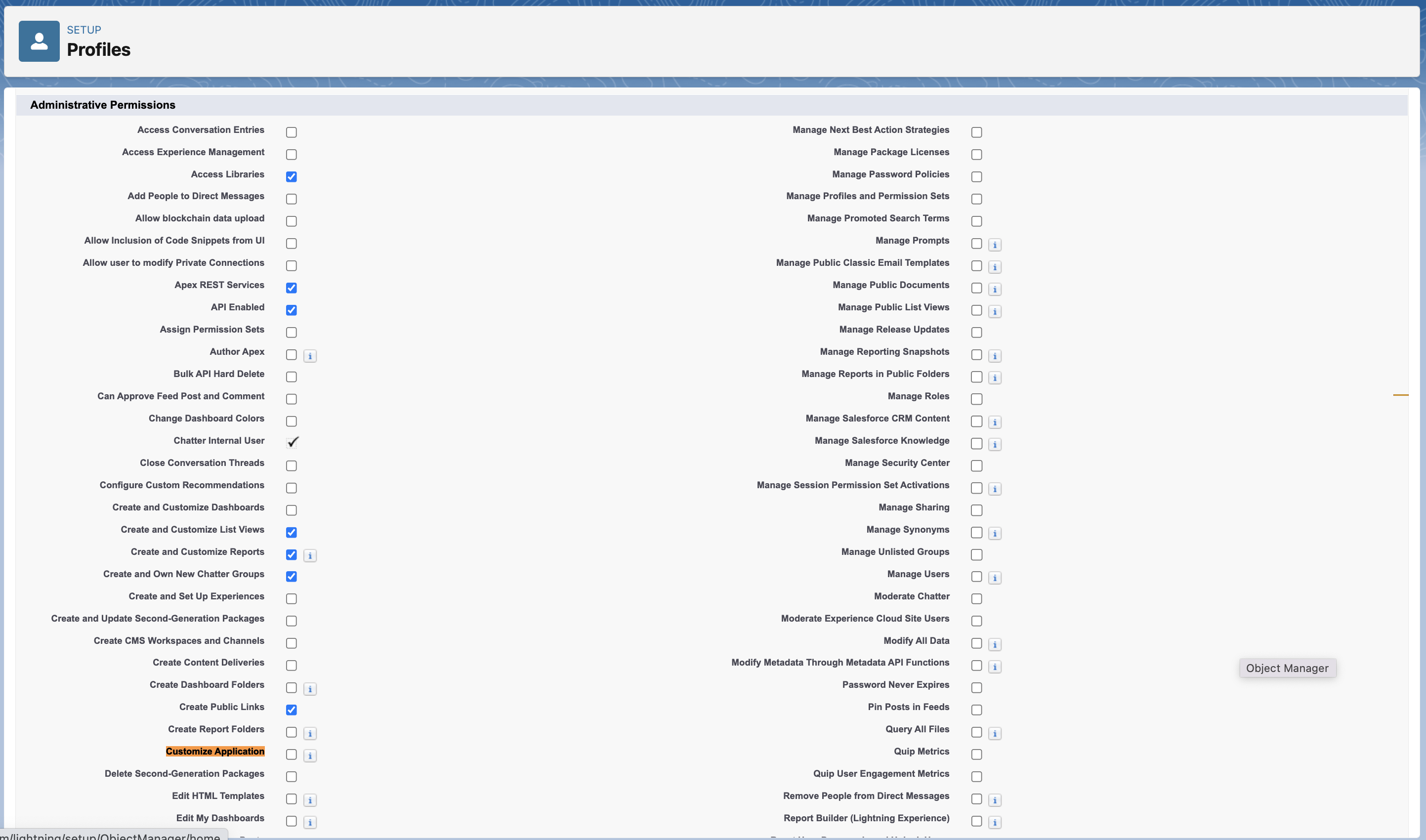Check Manage Next Best Action Strategies
This screenshot has width=1426, height=840.
pos(977,132)
